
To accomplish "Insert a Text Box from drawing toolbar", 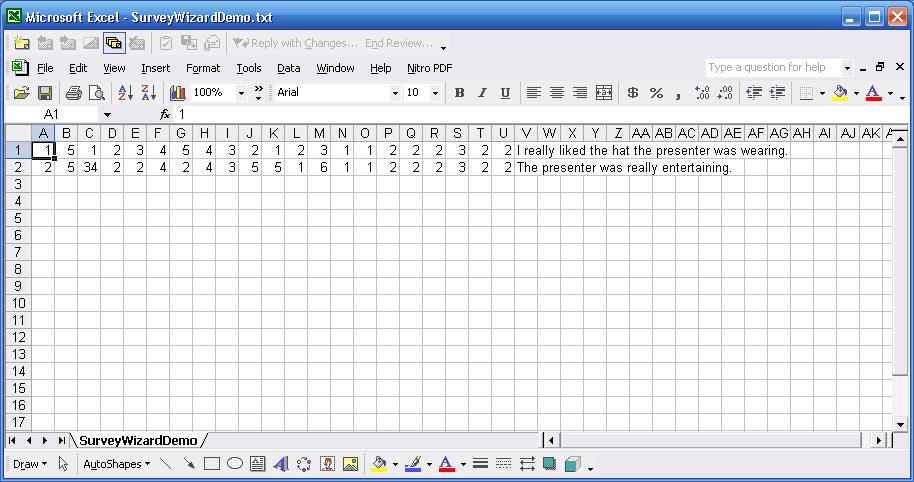I will click(258, 464).
